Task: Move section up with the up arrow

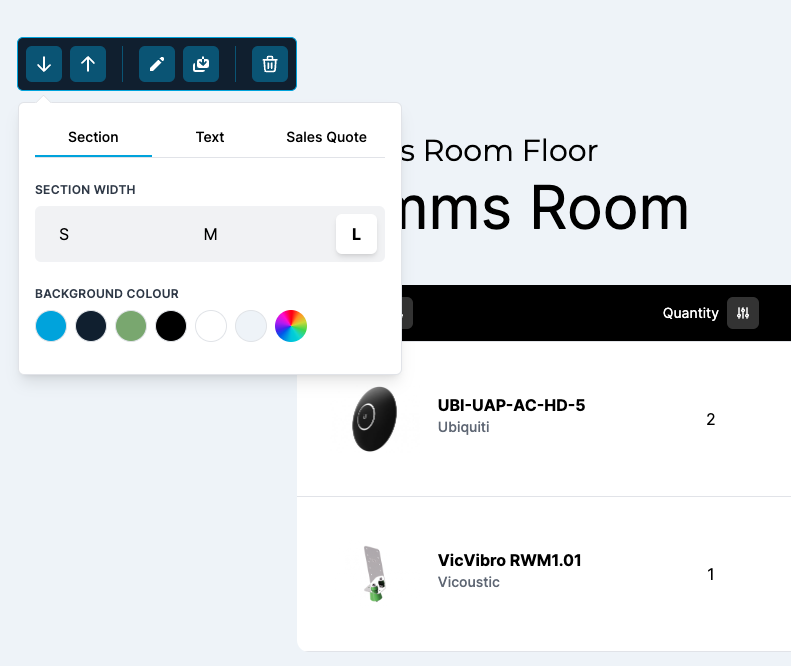Action: coord(88,64)
